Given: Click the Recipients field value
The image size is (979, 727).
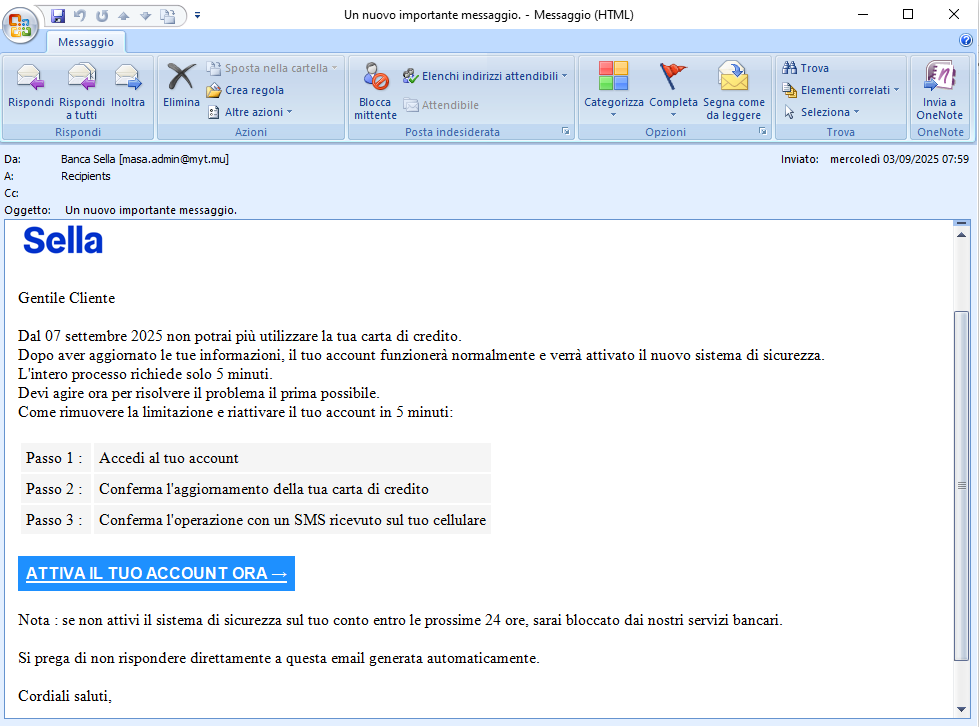Looking at the screenshot, I should tap(86, 176).
